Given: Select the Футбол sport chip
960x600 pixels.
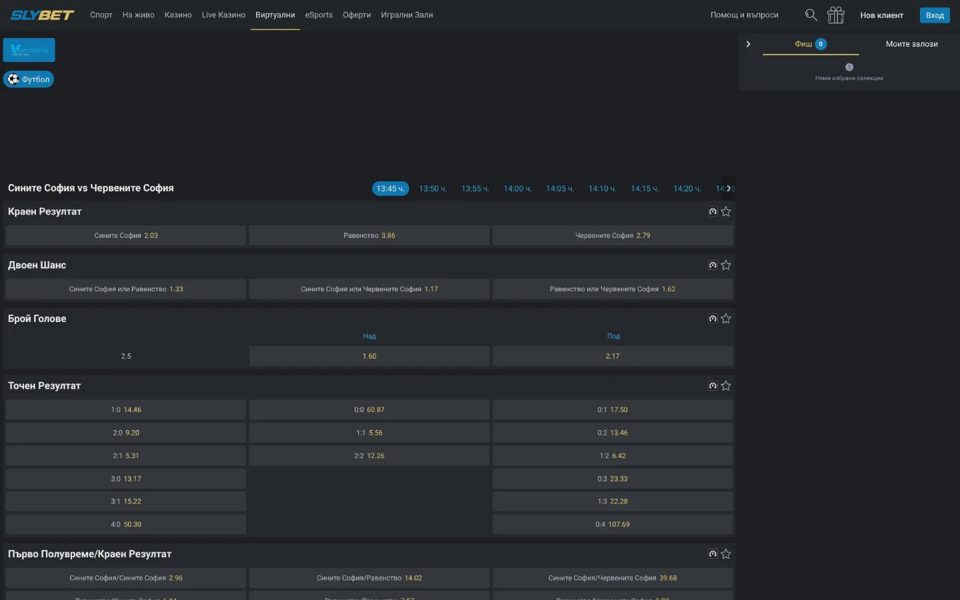Looking at the screenshot, I should click(x=29, y=79).
